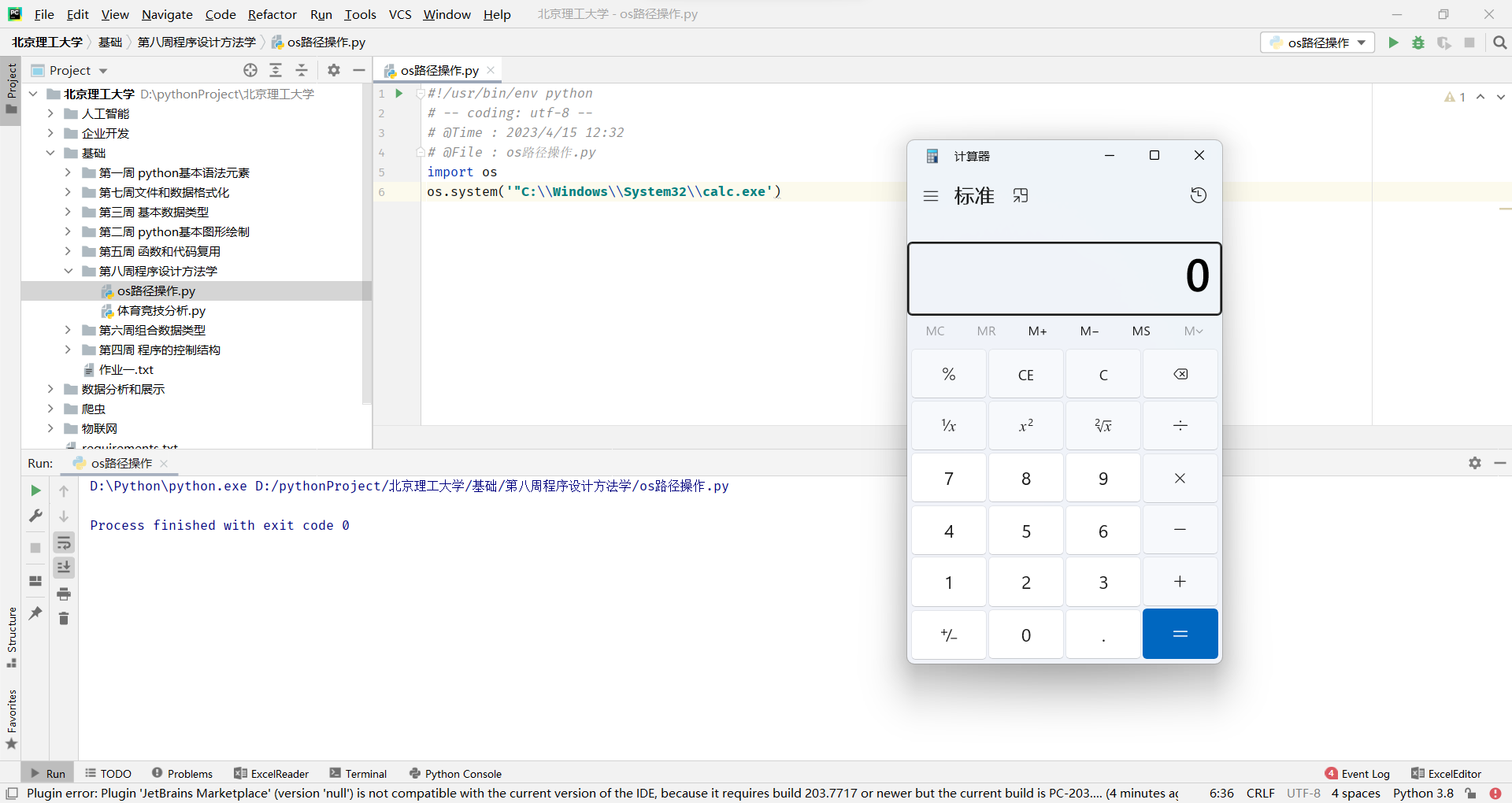Screen dimensions: 1512x803
Task: Open the Problems tool tab
Action: pyautogui.click(x=182, y=774)
